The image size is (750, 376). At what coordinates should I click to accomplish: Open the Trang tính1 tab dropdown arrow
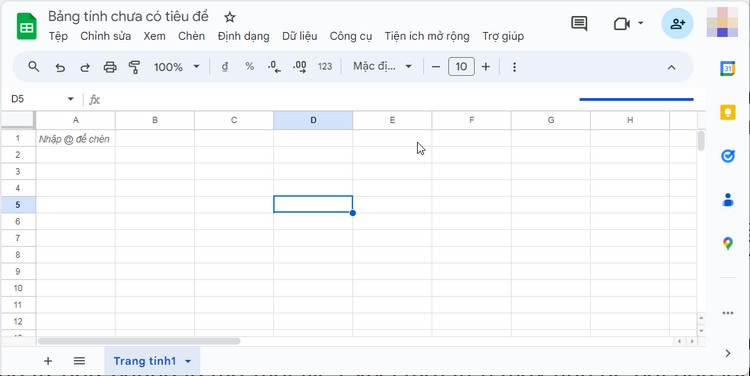pyautogui.click(x=188, y=361)
